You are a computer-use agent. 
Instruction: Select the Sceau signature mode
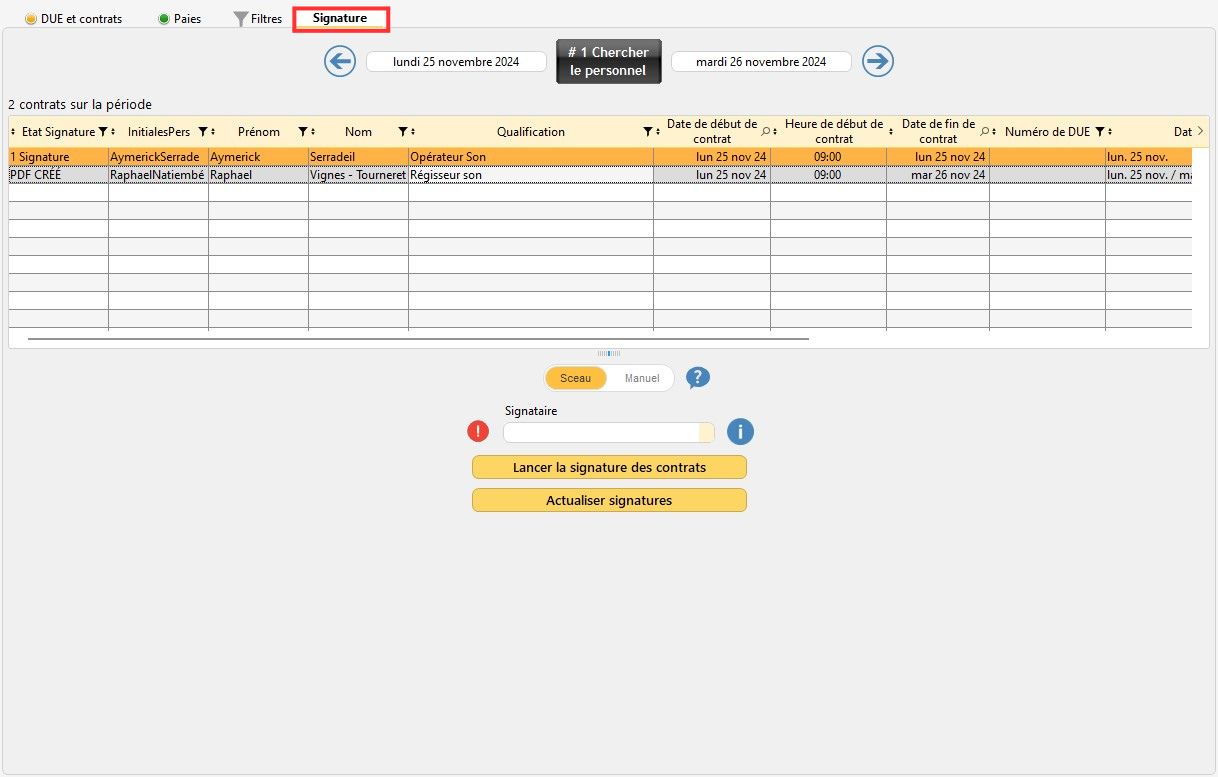(576, 378)
